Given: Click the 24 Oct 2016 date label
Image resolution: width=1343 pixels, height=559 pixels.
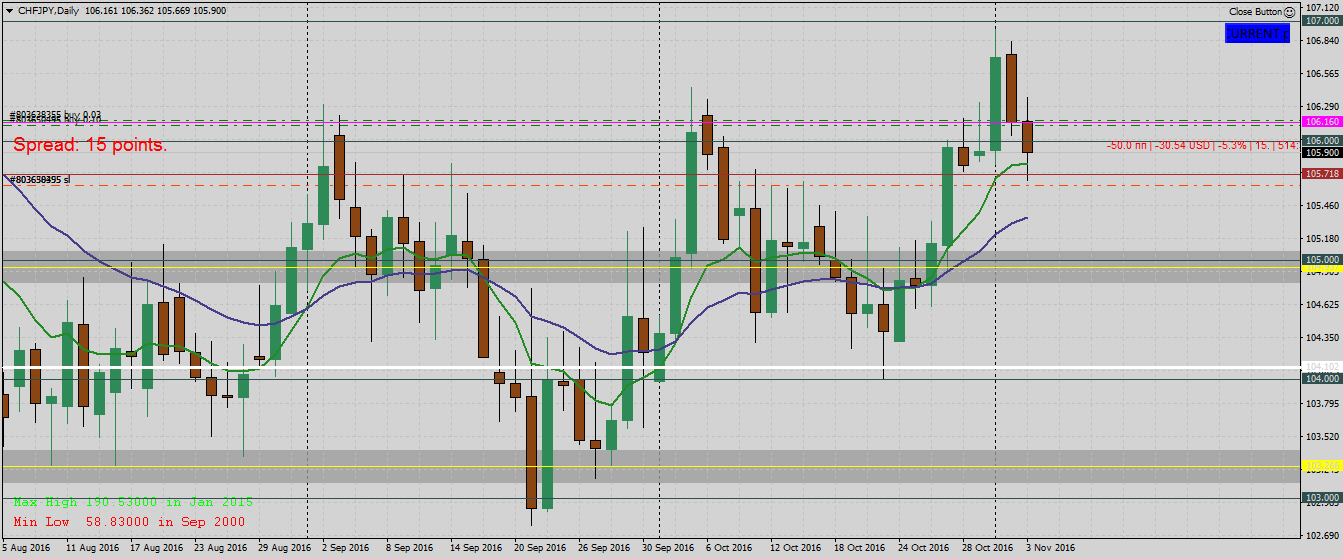Looking at the screenshot, I should (x=924, y=548).
